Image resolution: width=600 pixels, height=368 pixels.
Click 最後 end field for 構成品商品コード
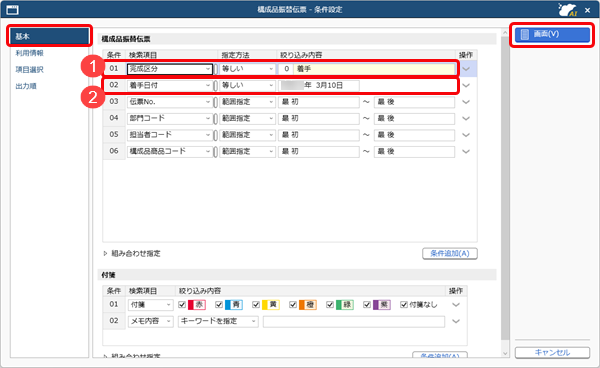[x=414, y=151]
